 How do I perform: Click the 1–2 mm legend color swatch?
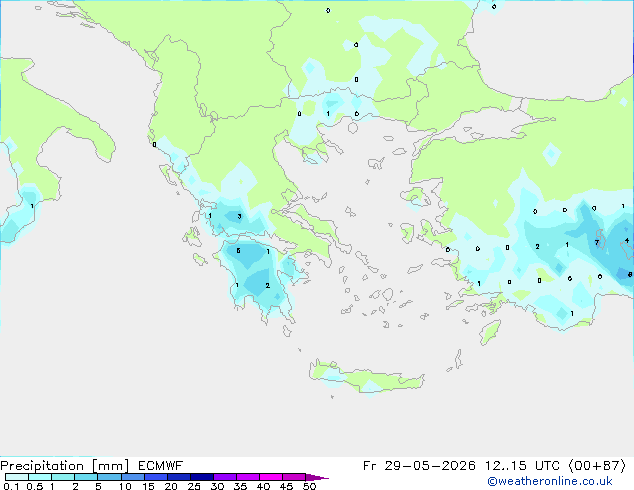63,477
